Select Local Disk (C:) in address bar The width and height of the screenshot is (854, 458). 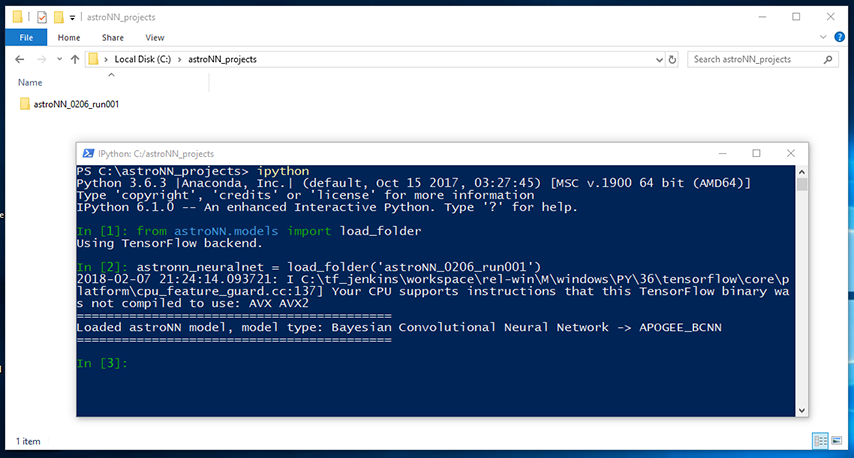[x=142, y=59]
